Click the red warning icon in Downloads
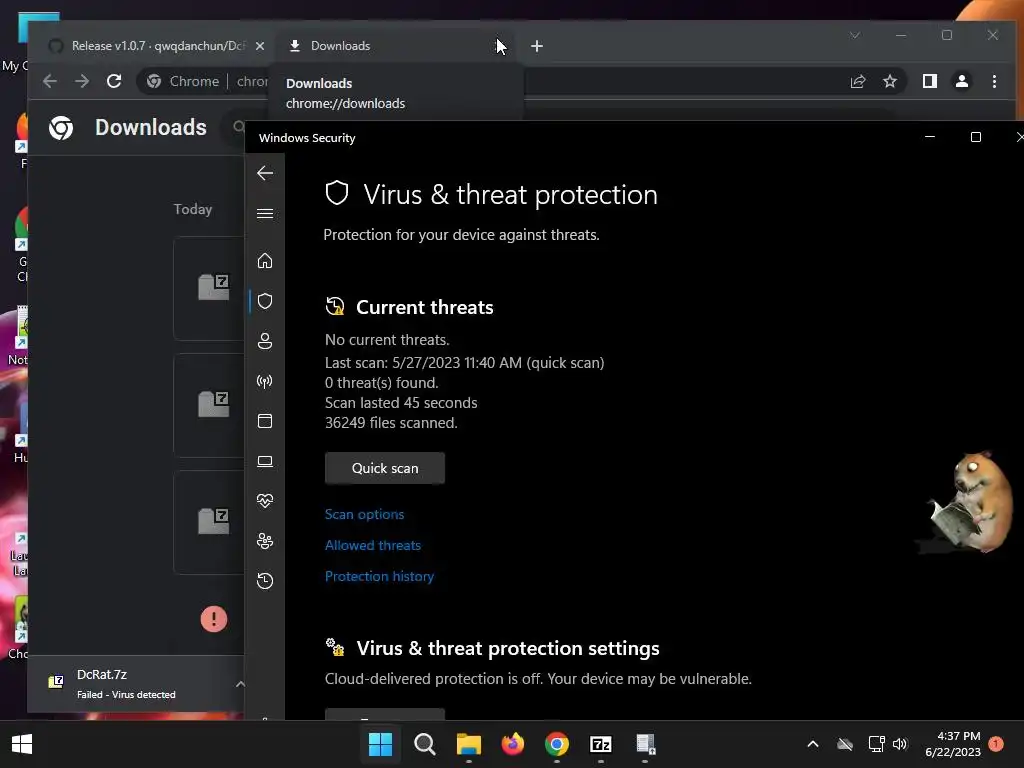1024x768 pixels. [214, 618]
